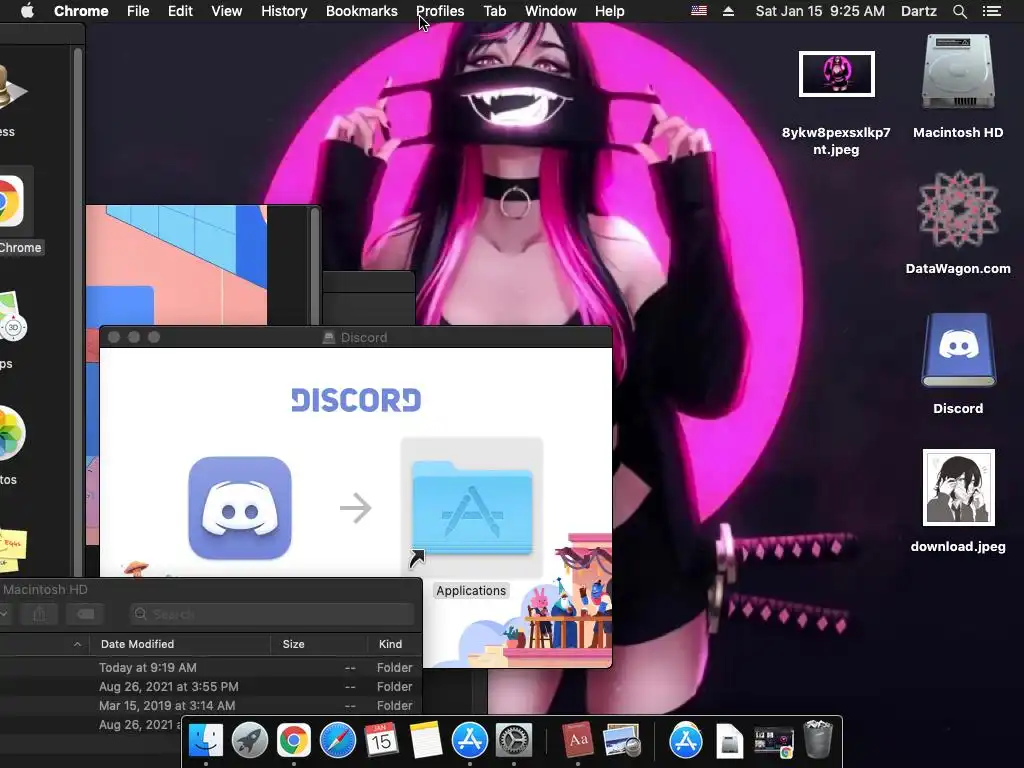
Task: Open the Window menu
Action: 551,11
